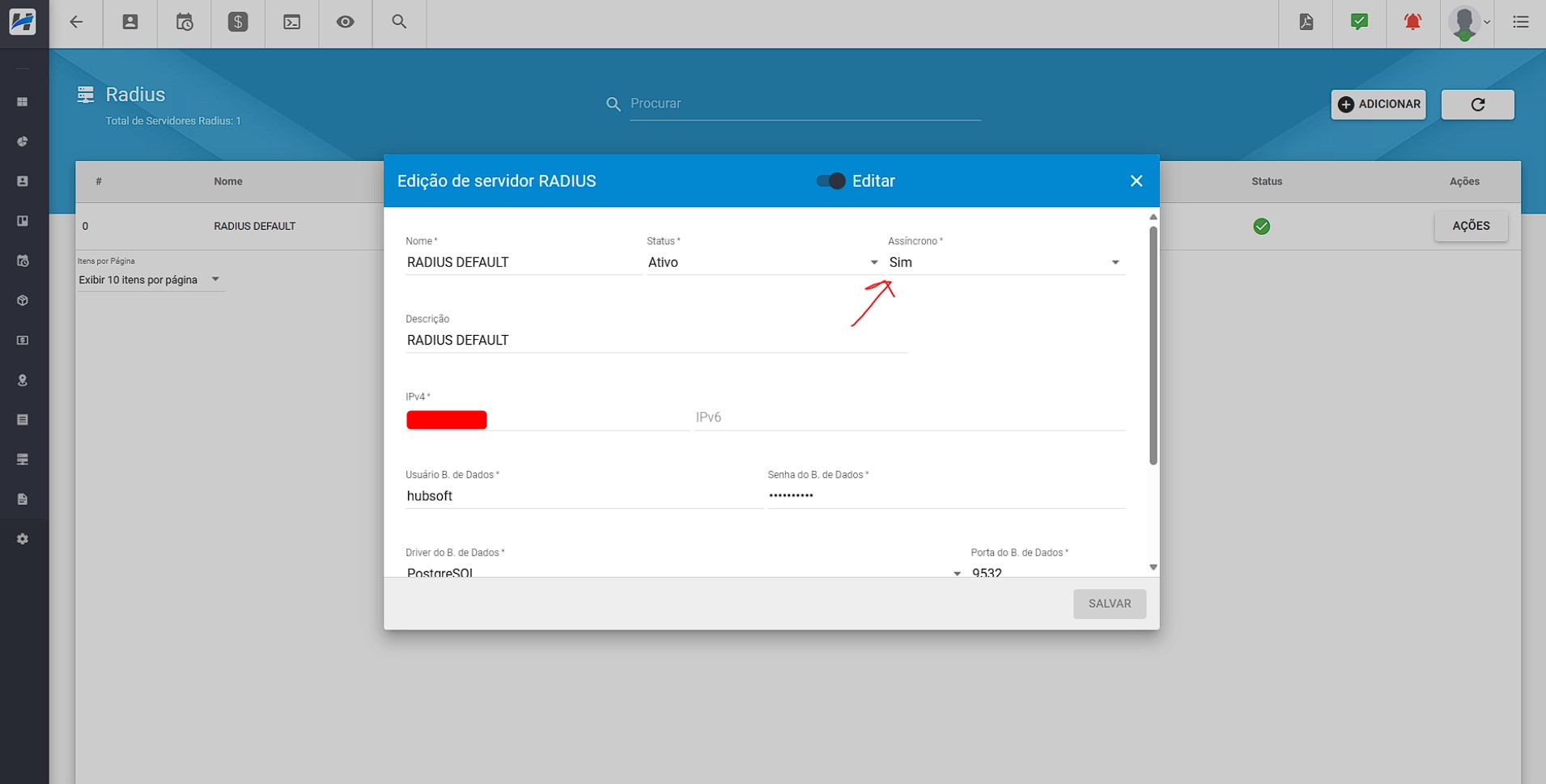Open the client contact toolbar icon
The height and width of the screenshot is (784, 1546).
point(130,23)
